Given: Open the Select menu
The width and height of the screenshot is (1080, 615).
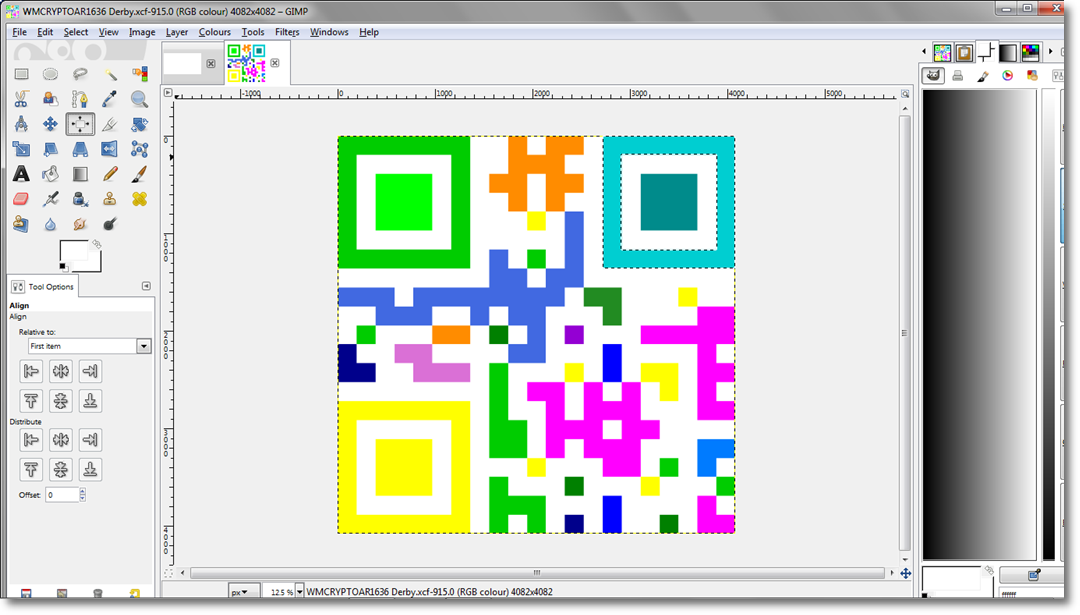Looking at the screenshot, I should 76,32.
